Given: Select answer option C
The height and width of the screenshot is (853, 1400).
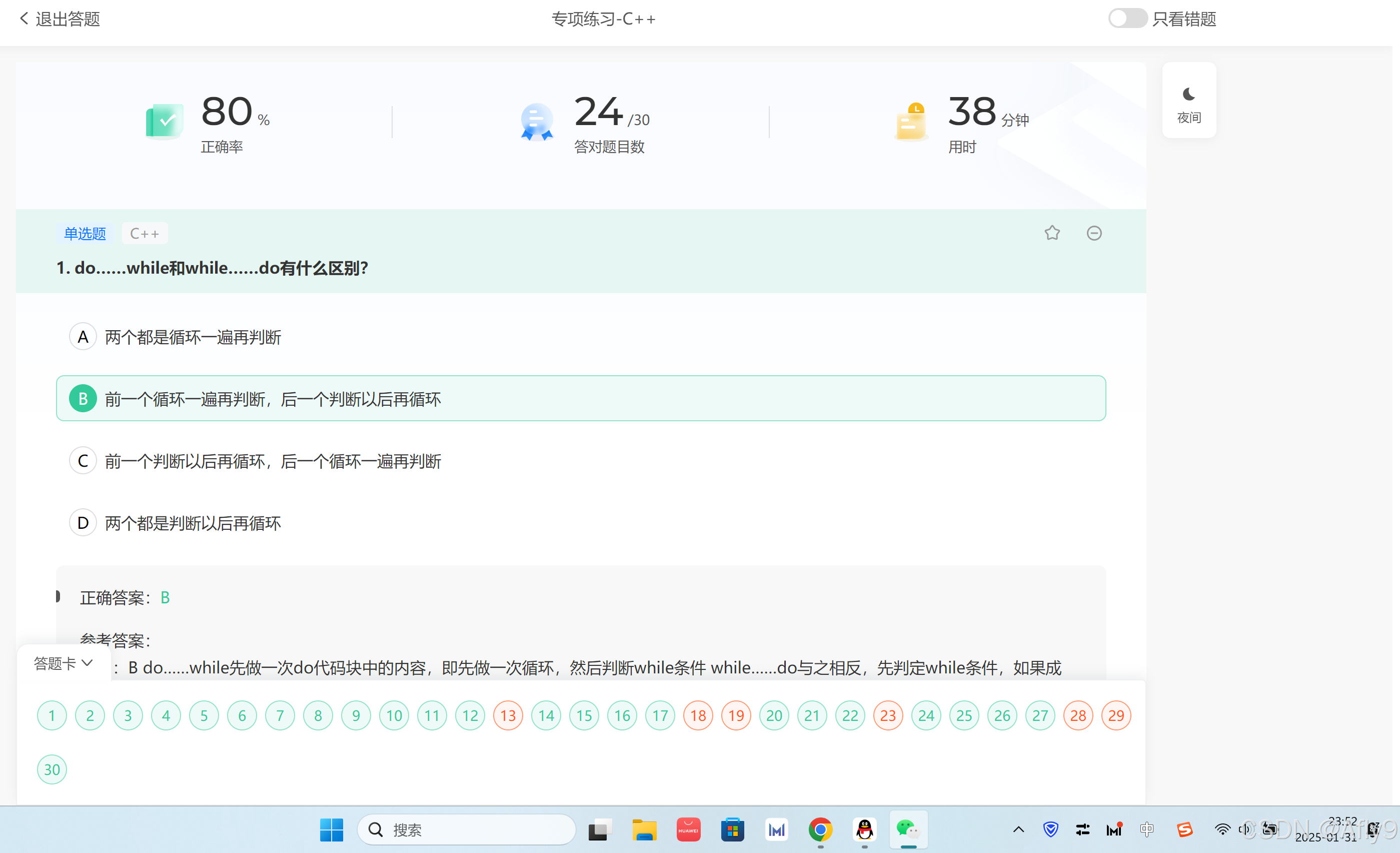Looking at the screenshot, I should pyautogui.click(x=83, y=461).
